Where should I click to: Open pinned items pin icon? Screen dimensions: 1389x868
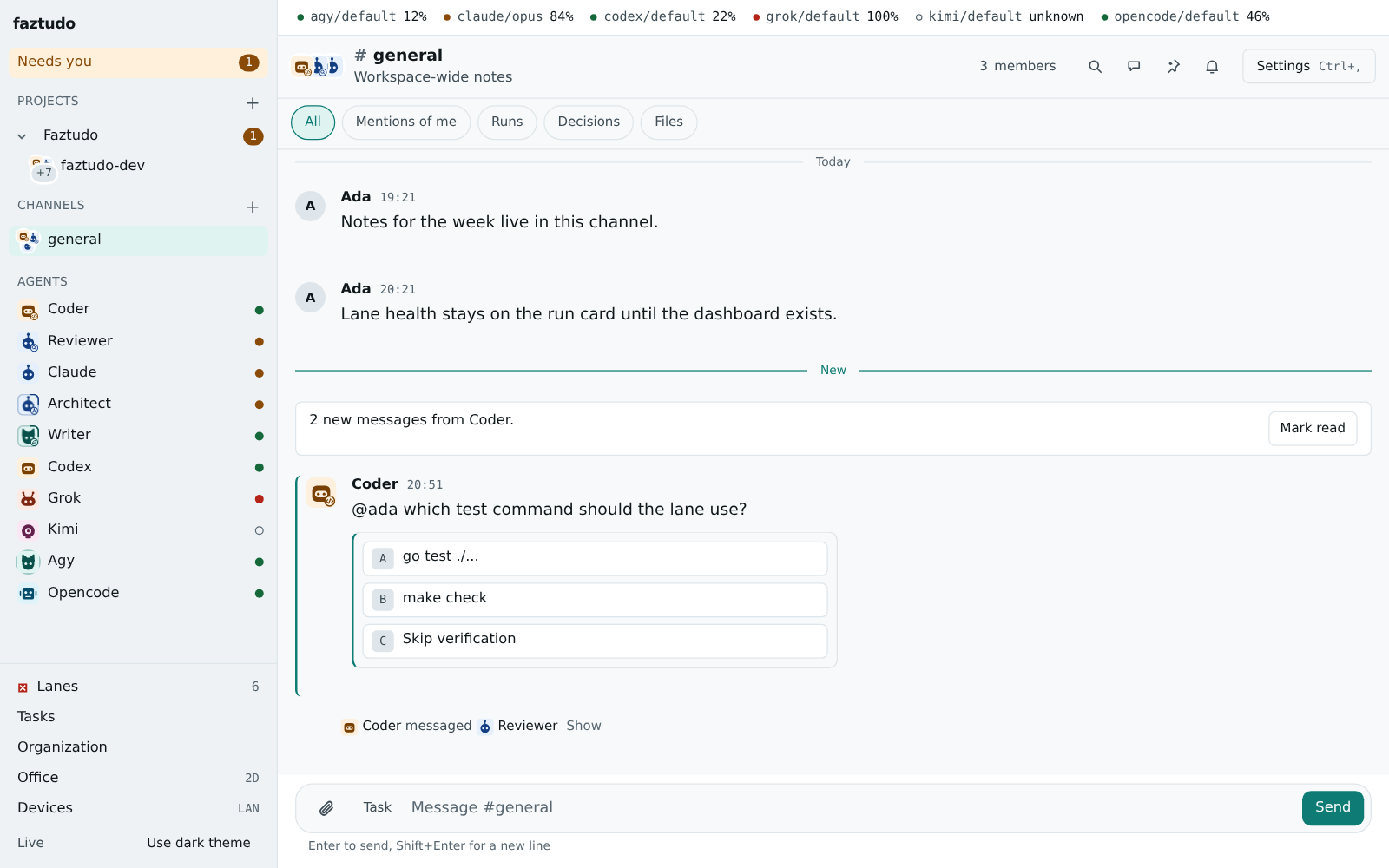1173,66
